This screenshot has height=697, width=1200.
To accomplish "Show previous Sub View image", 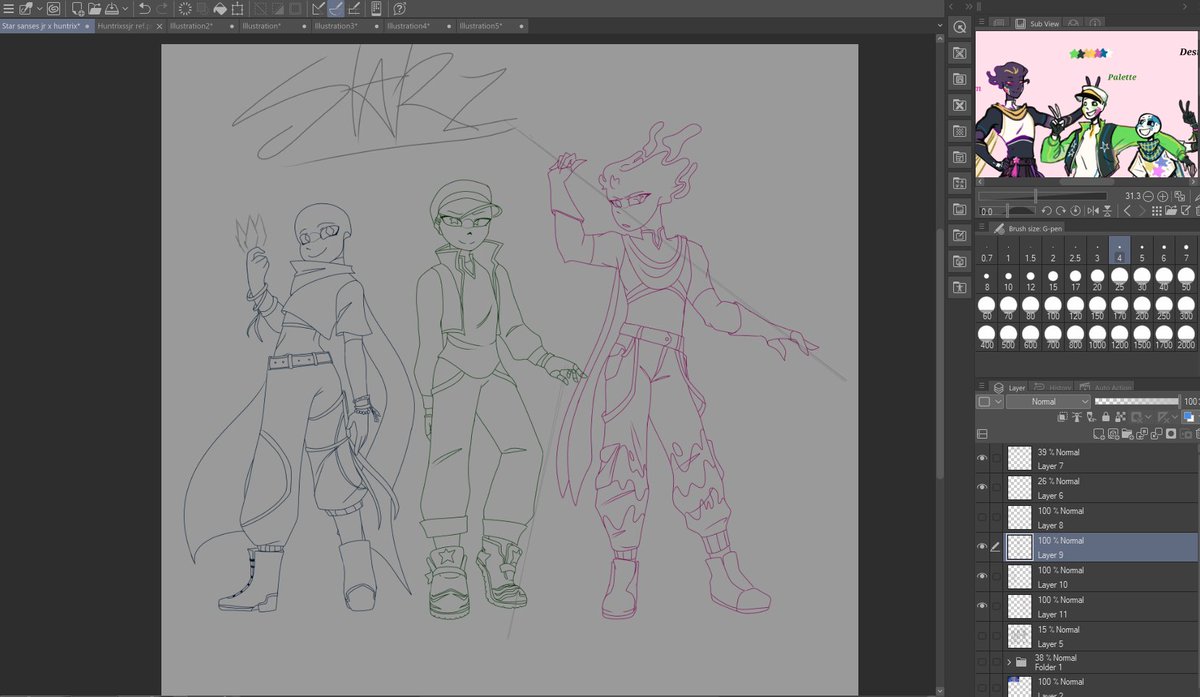I will tap(1128, 210).
